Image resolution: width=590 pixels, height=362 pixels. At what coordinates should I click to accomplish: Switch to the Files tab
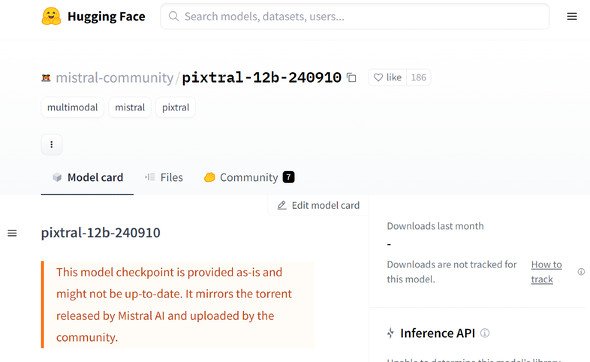164,177
